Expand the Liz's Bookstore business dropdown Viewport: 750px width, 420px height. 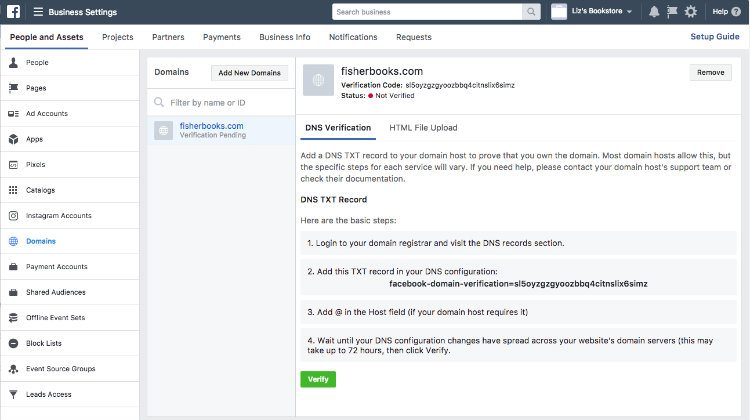point(591,11)
